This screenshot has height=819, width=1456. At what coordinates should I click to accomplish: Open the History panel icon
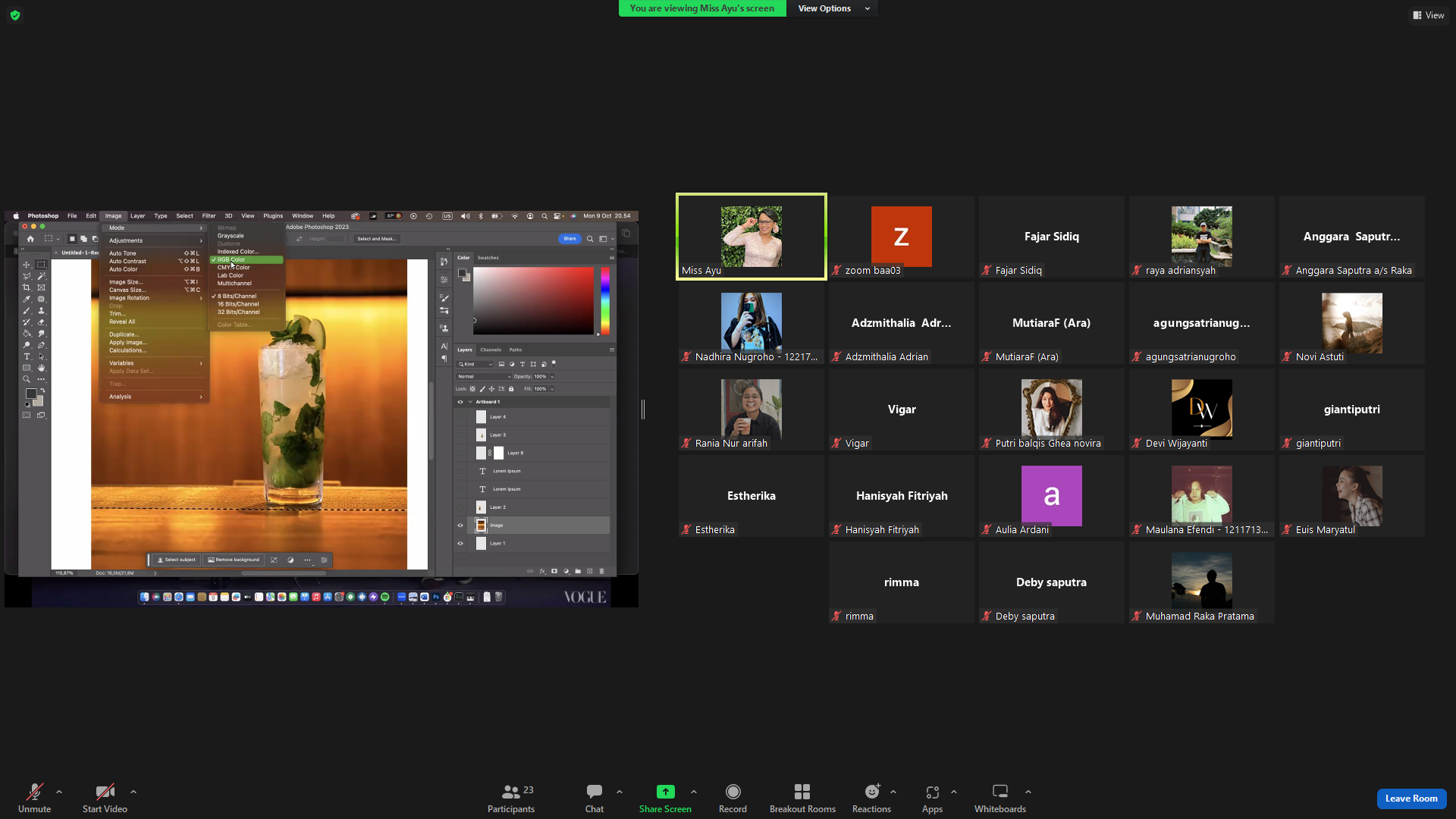444,262
